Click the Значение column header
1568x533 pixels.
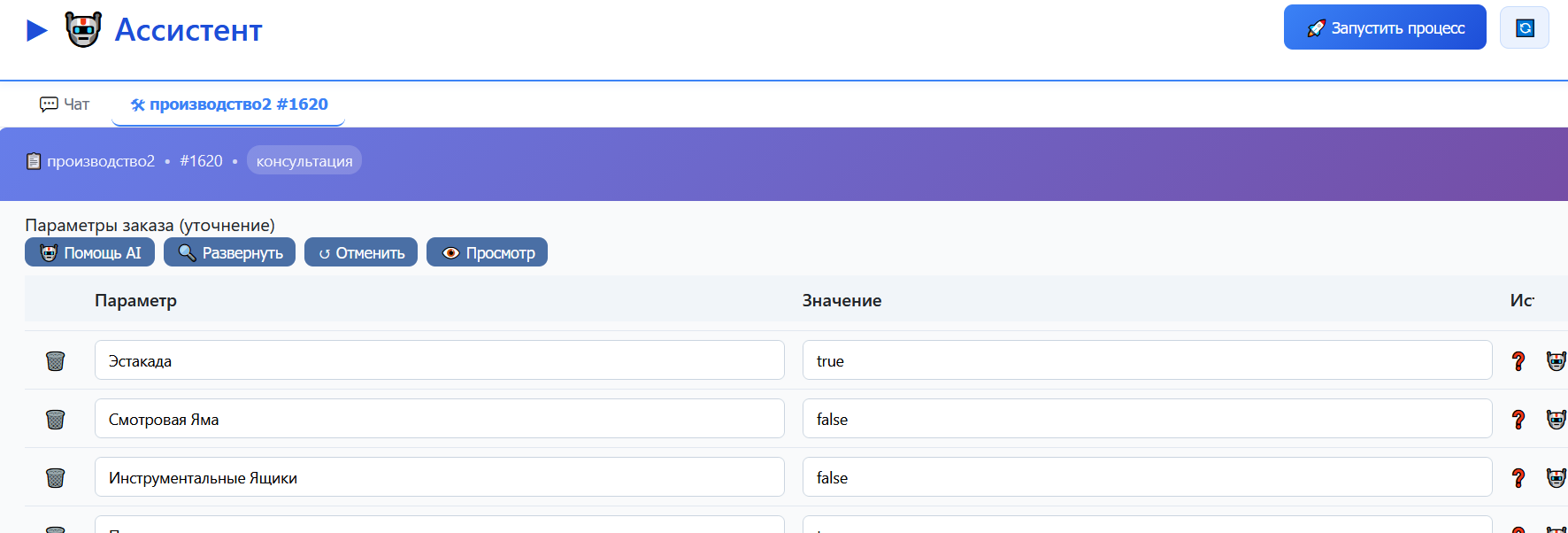click(842, 300)
